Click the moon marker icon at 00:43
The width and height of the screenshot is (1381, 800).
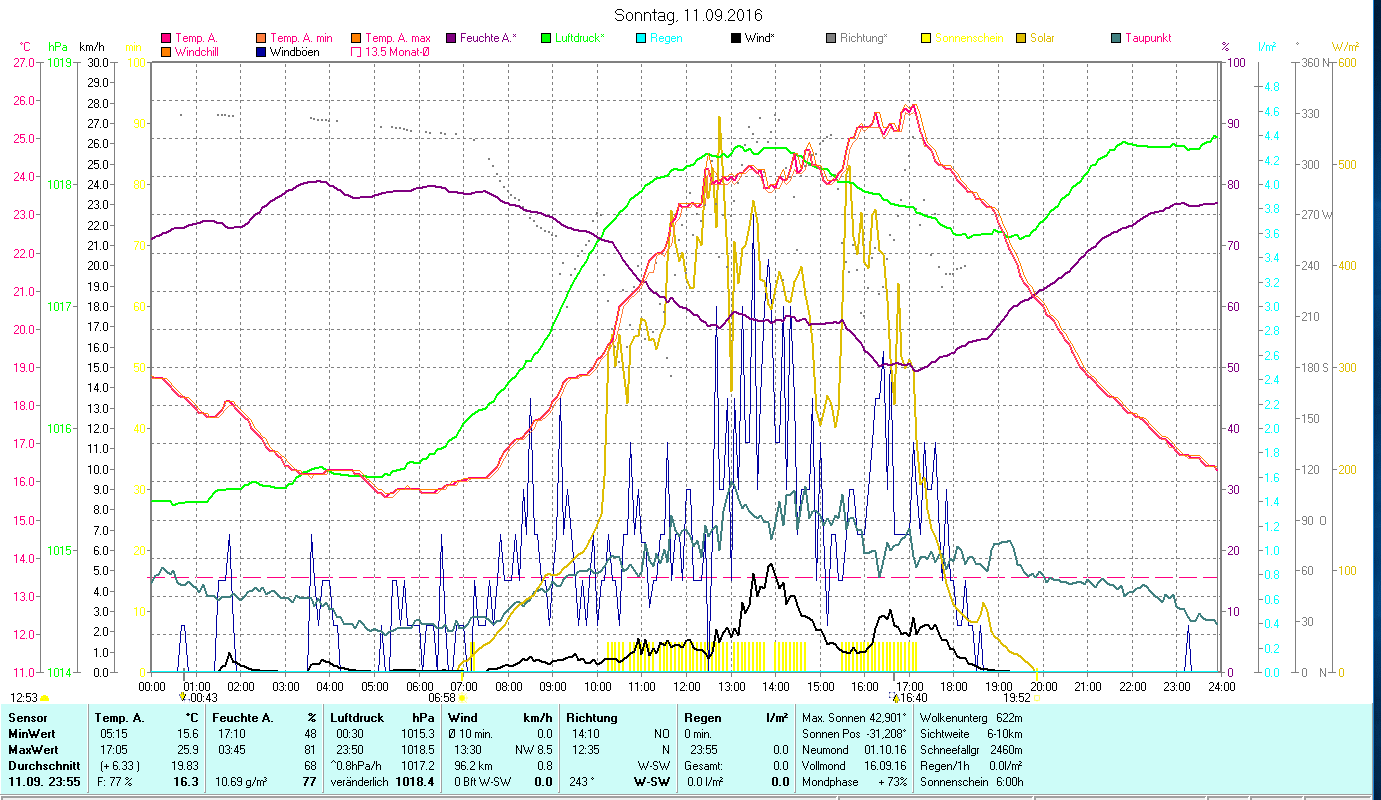point(182,697)
